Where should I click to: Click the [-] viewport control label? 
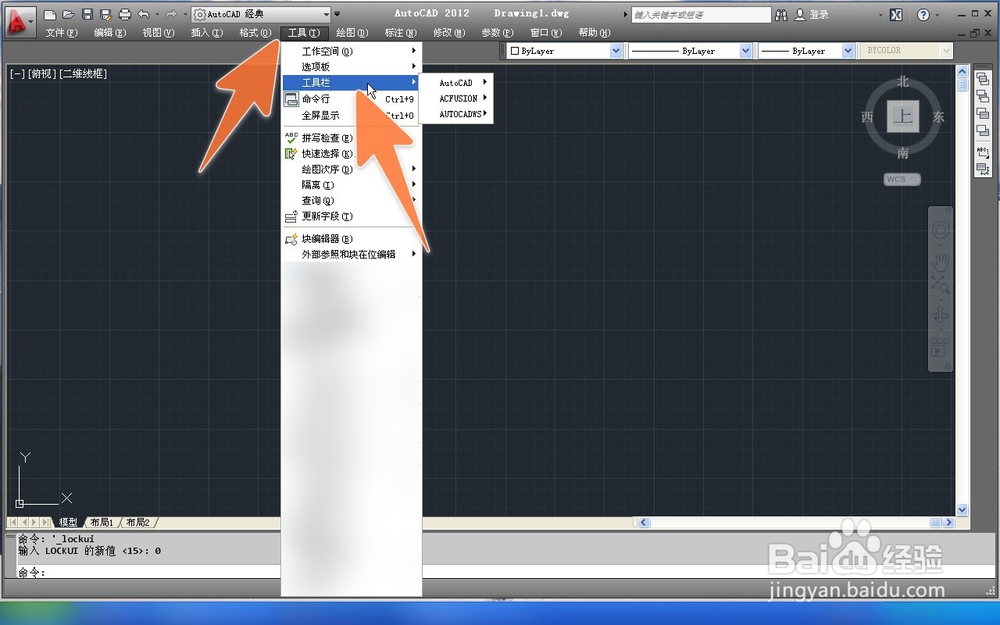coord(17,73)
